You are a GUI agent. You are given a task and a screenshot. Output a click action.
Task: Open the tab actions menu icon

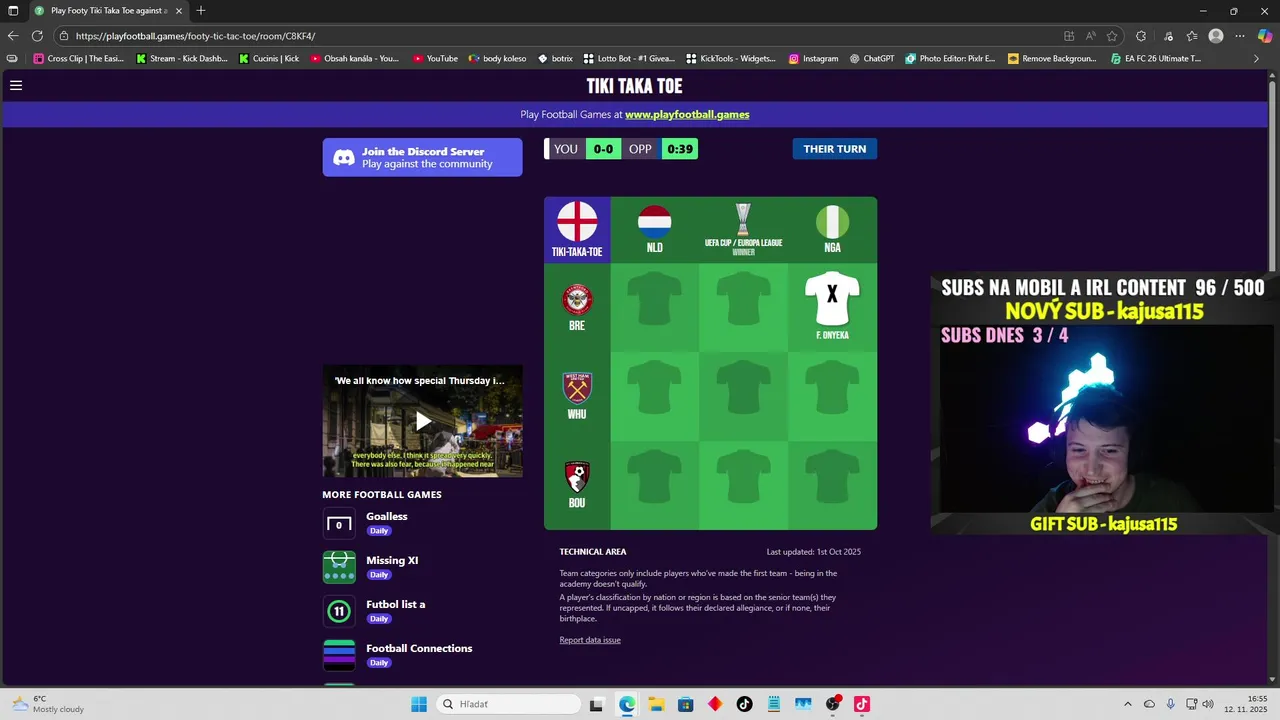(13, 11)
